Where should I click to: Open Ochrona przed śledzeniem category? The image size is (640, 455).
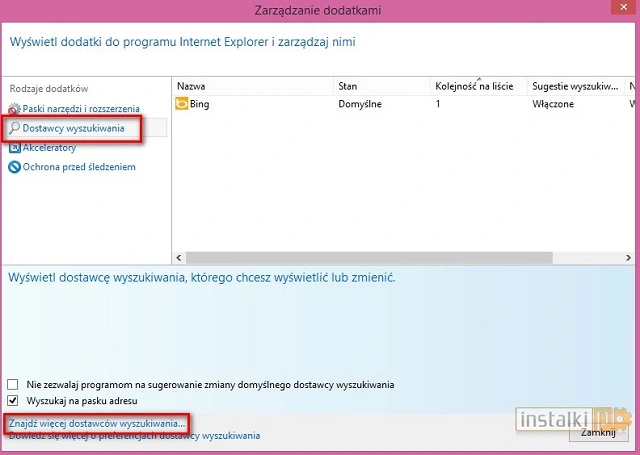click(76, 166)
